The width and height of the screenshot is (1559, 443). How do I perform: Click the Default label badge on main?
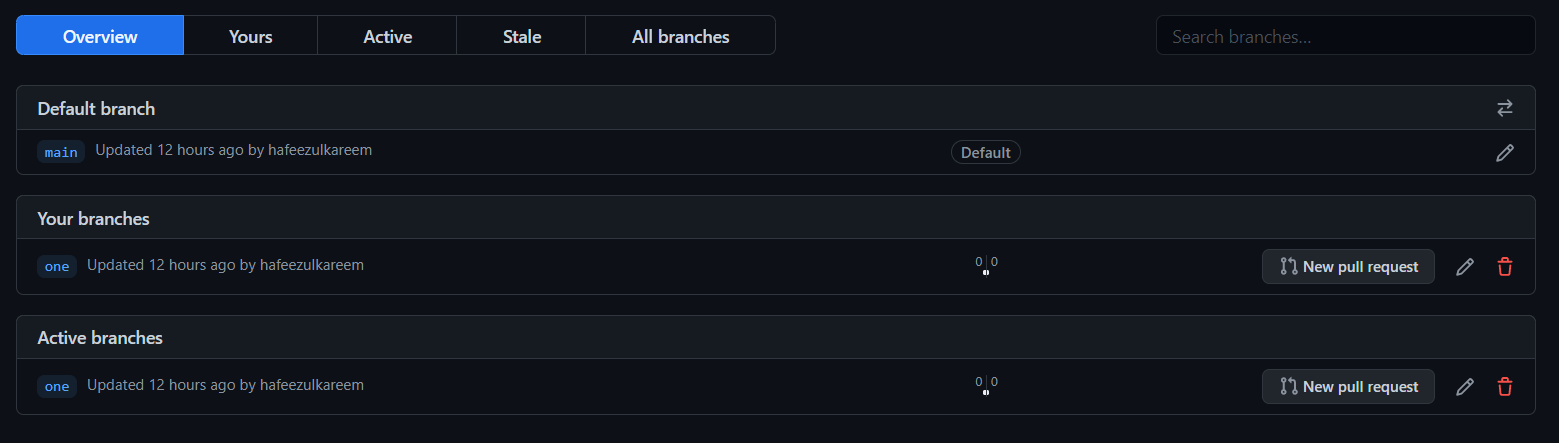(x=985, y=153)
